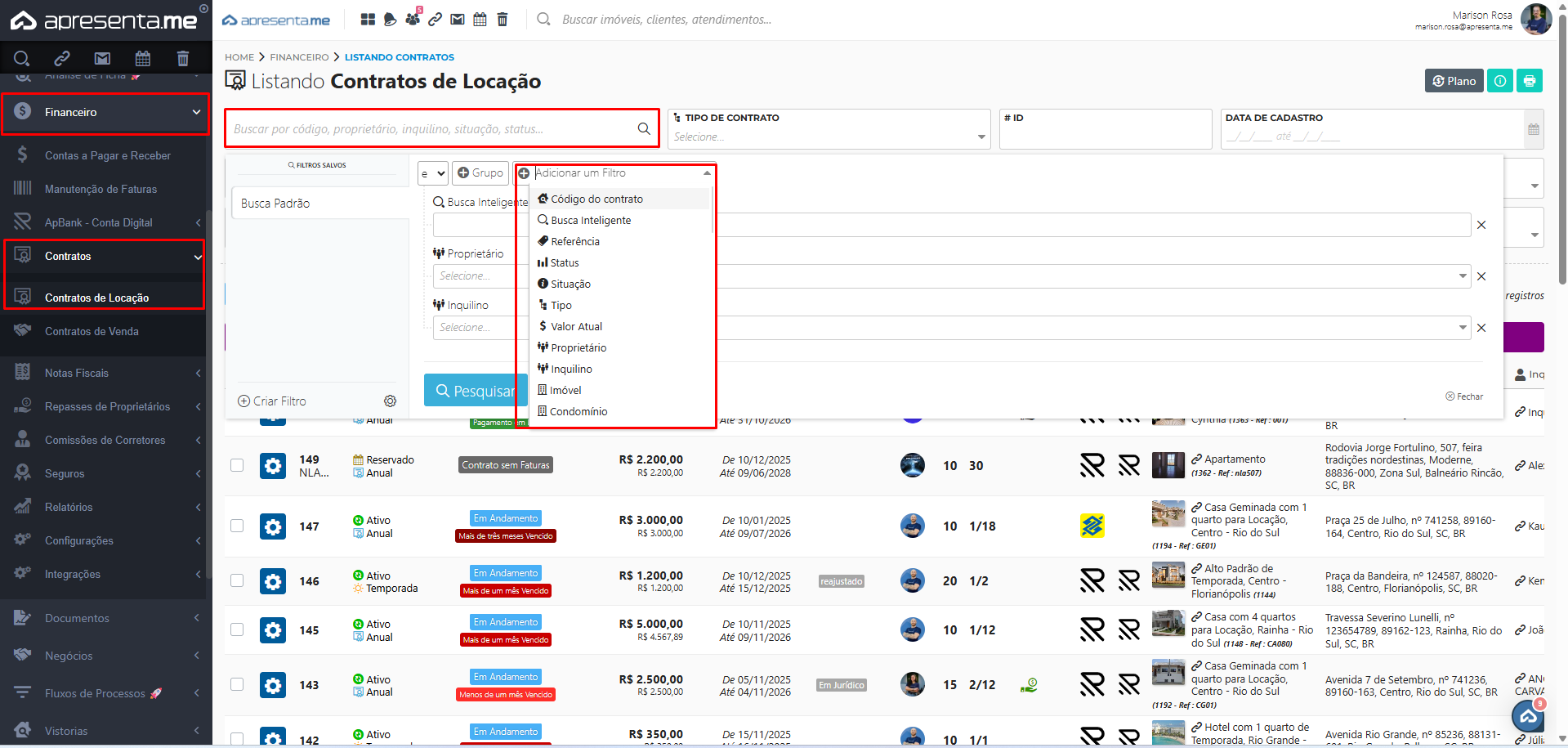The width and height of the screenshot is (1568, 748).
Task: Tick the checkbox for contract 143
Action: click(237, 684)
